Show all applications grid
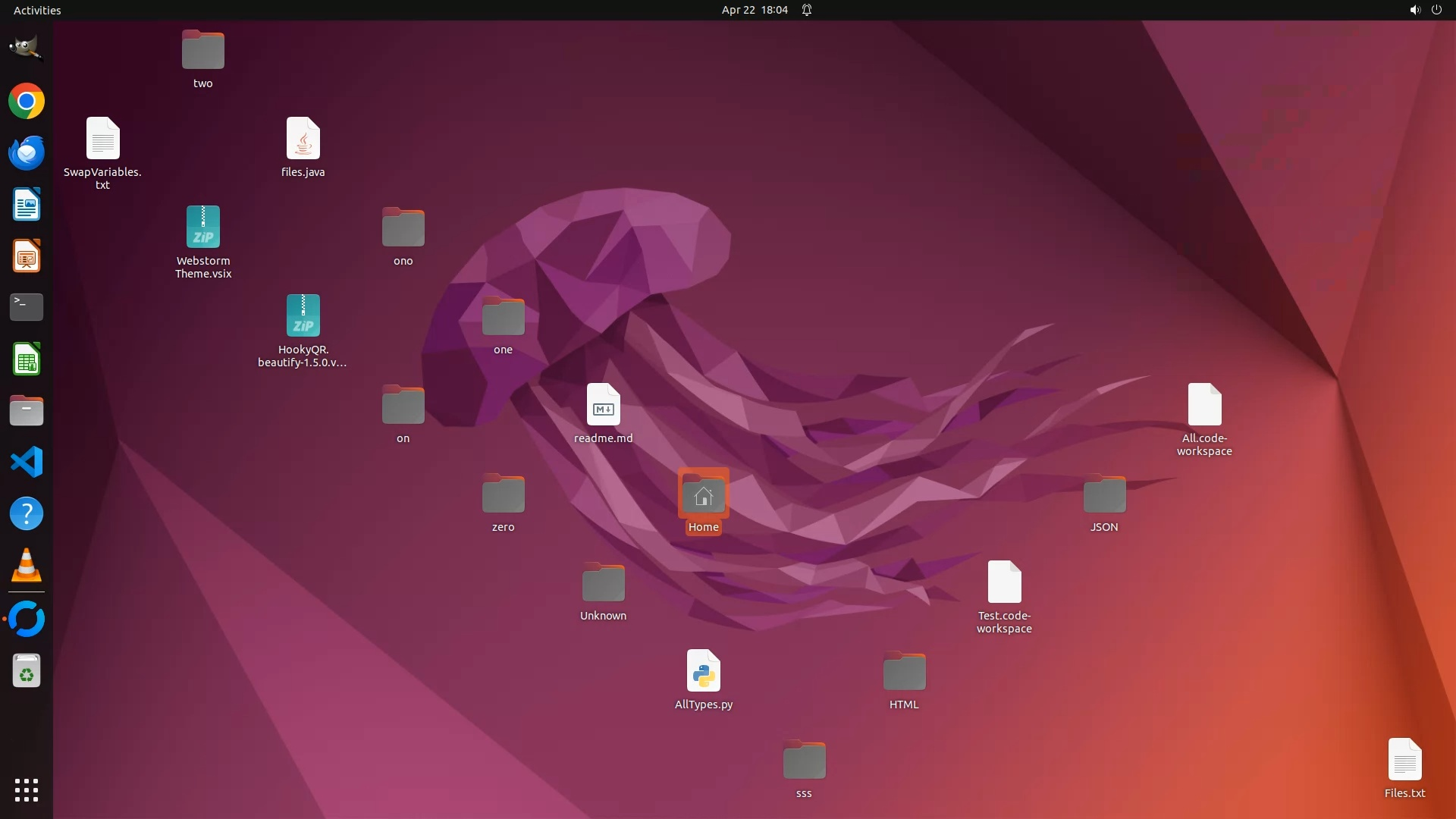The image size is (1456, 819). click(27, 789)
